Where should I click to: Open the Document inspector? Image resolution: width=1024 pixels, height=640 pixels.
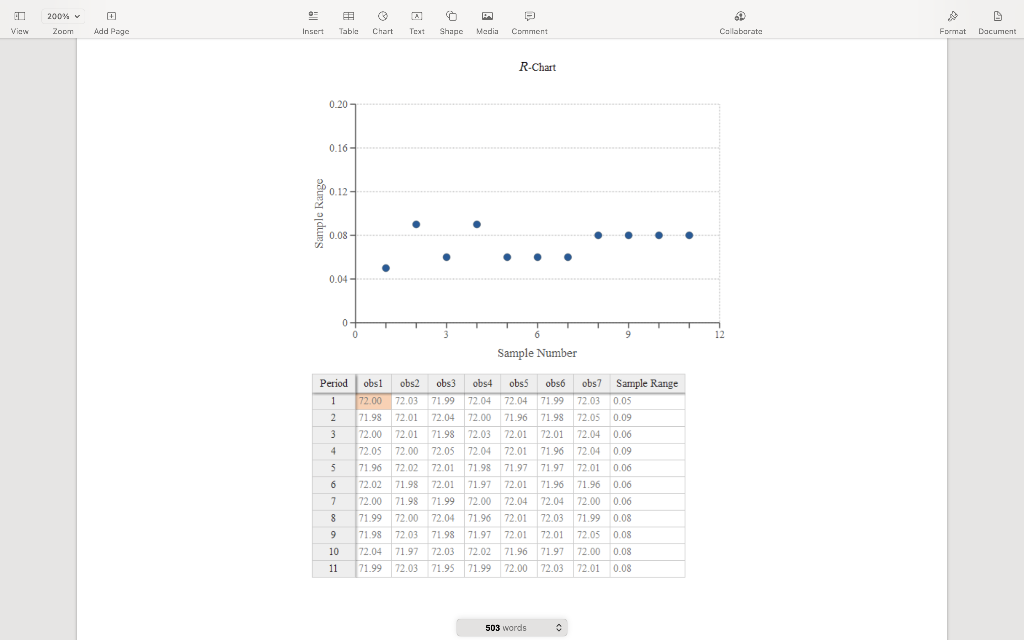pyautogui.click(x=997, y=16)
